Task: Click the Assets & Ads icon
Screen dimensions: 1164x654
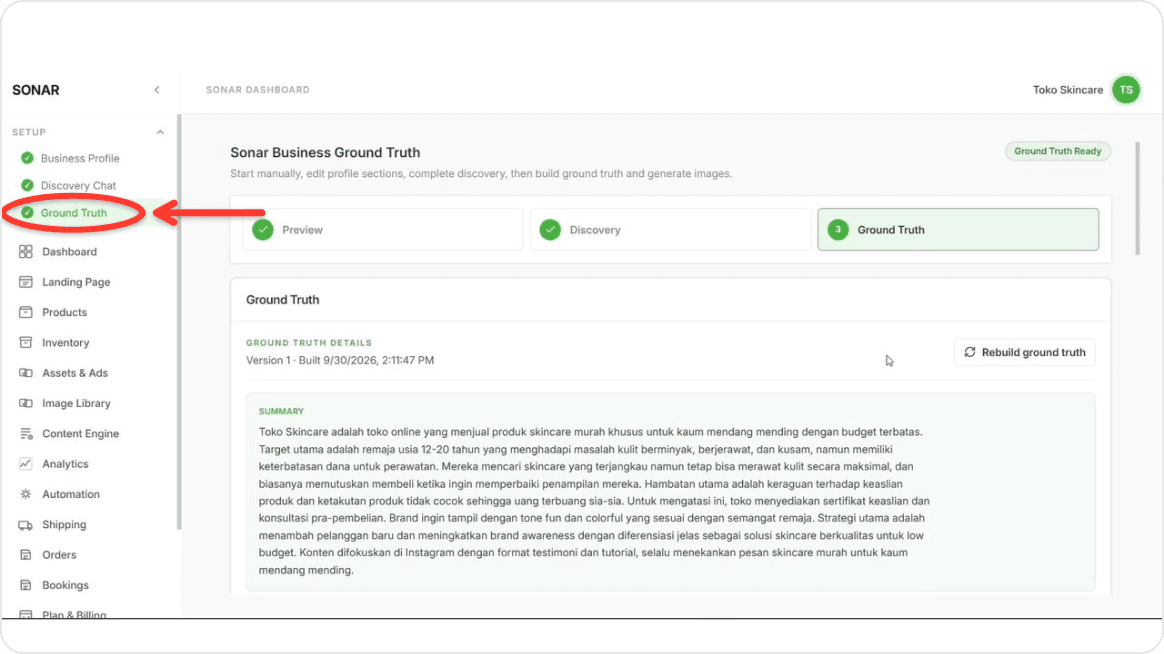Action: coord(26,373)
